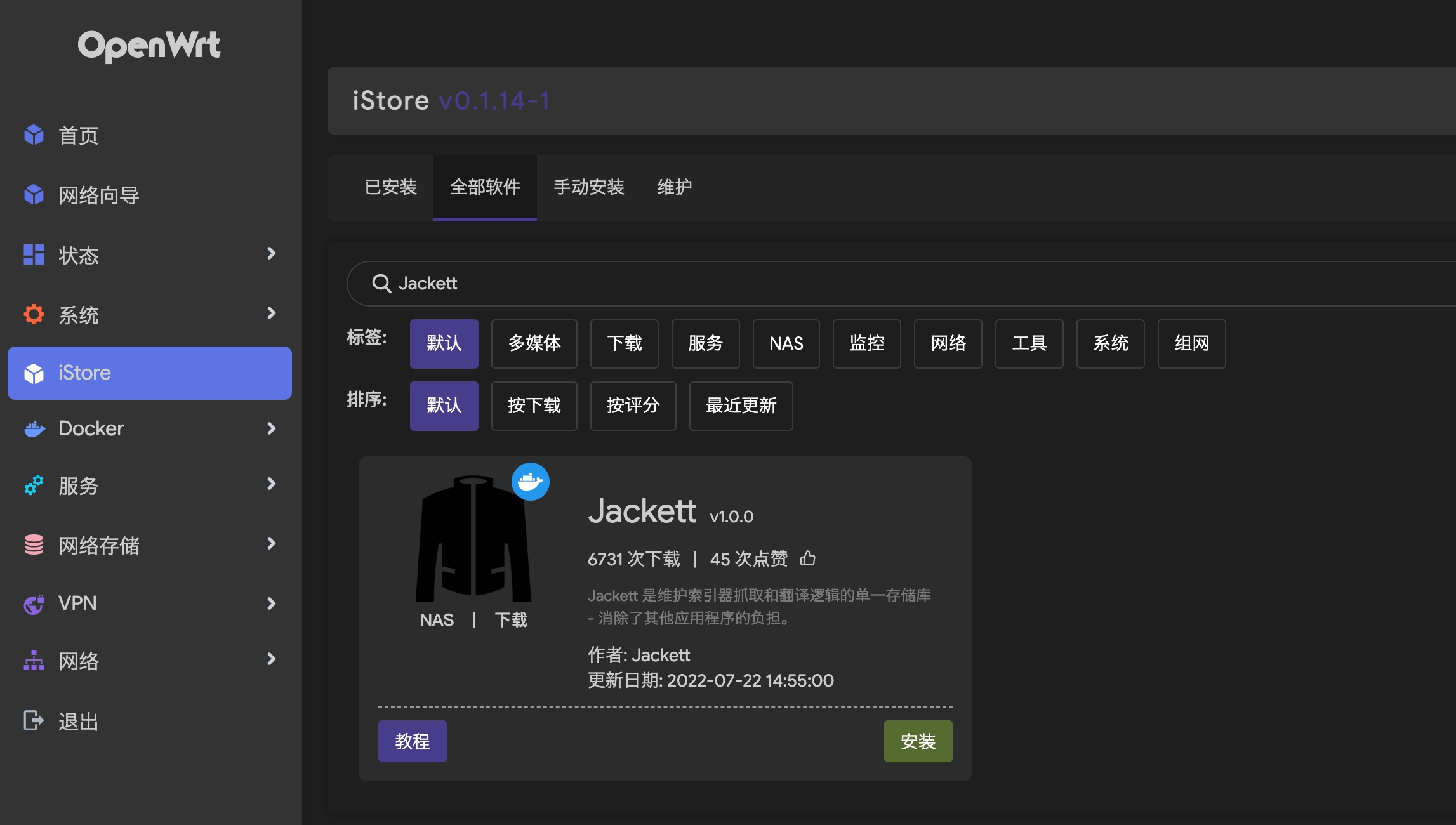Expand the 状态 menu chevron
The height and width of the screenshot is (825, 1456).
tap(272, 254)
